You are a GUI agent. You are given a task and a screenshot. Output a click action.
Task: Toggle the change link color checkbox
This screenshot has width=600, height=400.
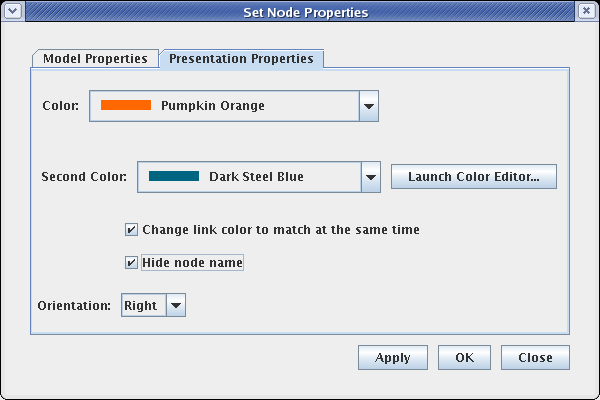click(131, 230)
